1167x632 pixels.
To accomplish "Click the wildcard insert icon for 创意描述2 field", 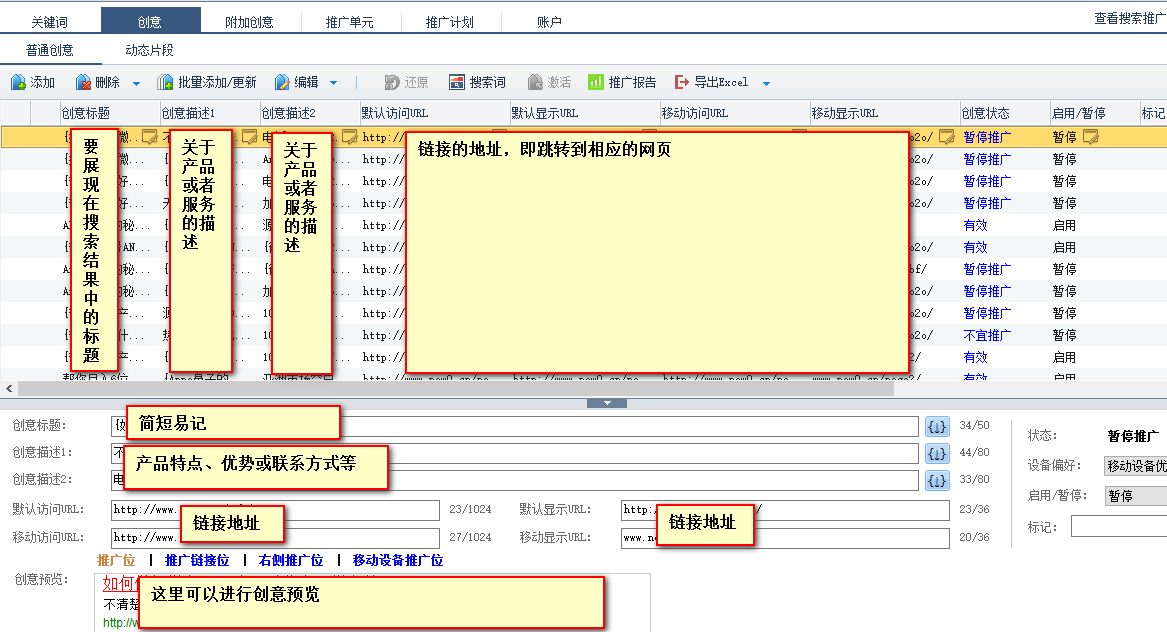I will (x=937, y=481).
